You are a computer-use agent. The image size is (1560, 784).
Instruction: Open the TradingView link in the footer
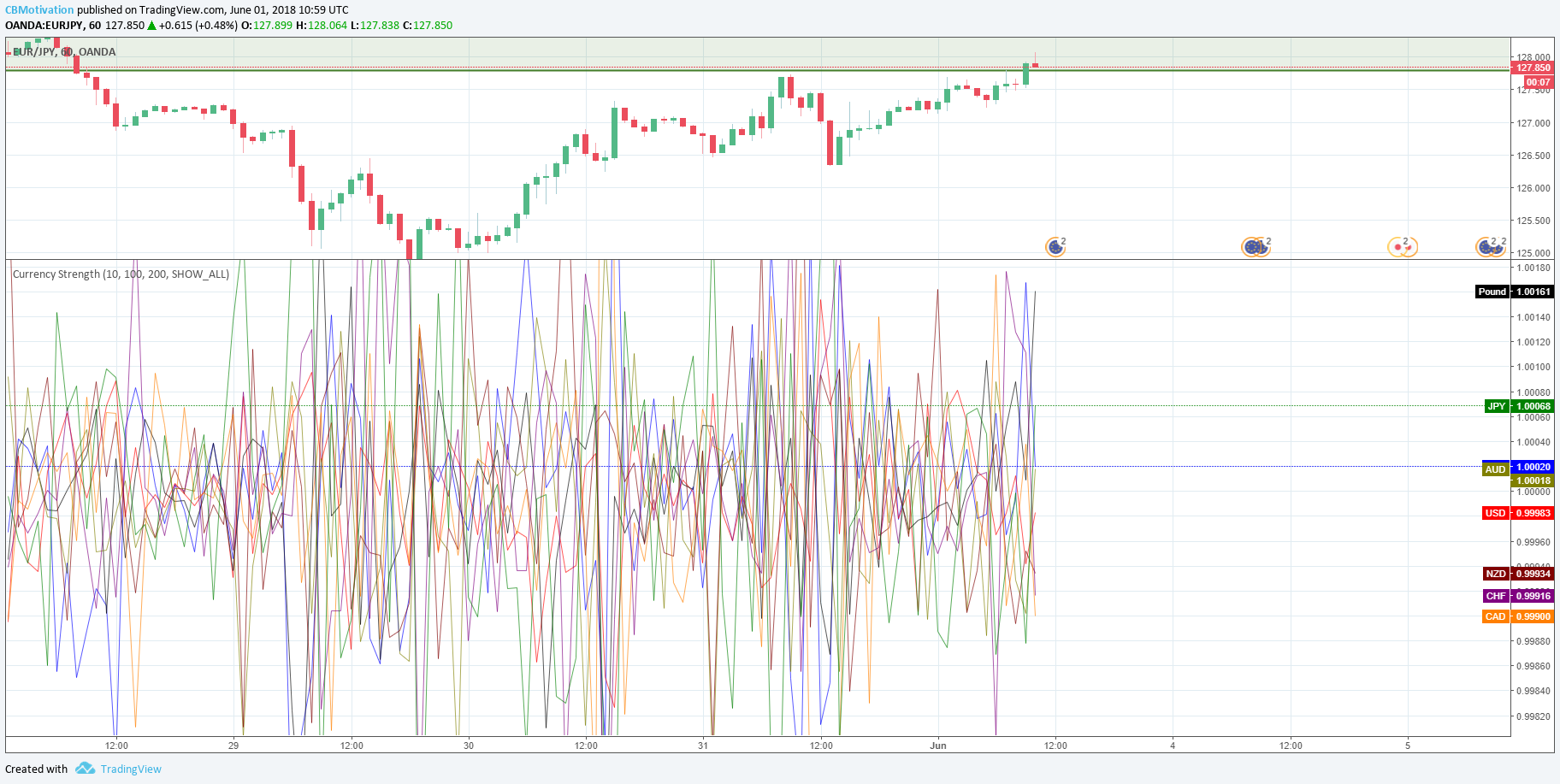(131, 769)
